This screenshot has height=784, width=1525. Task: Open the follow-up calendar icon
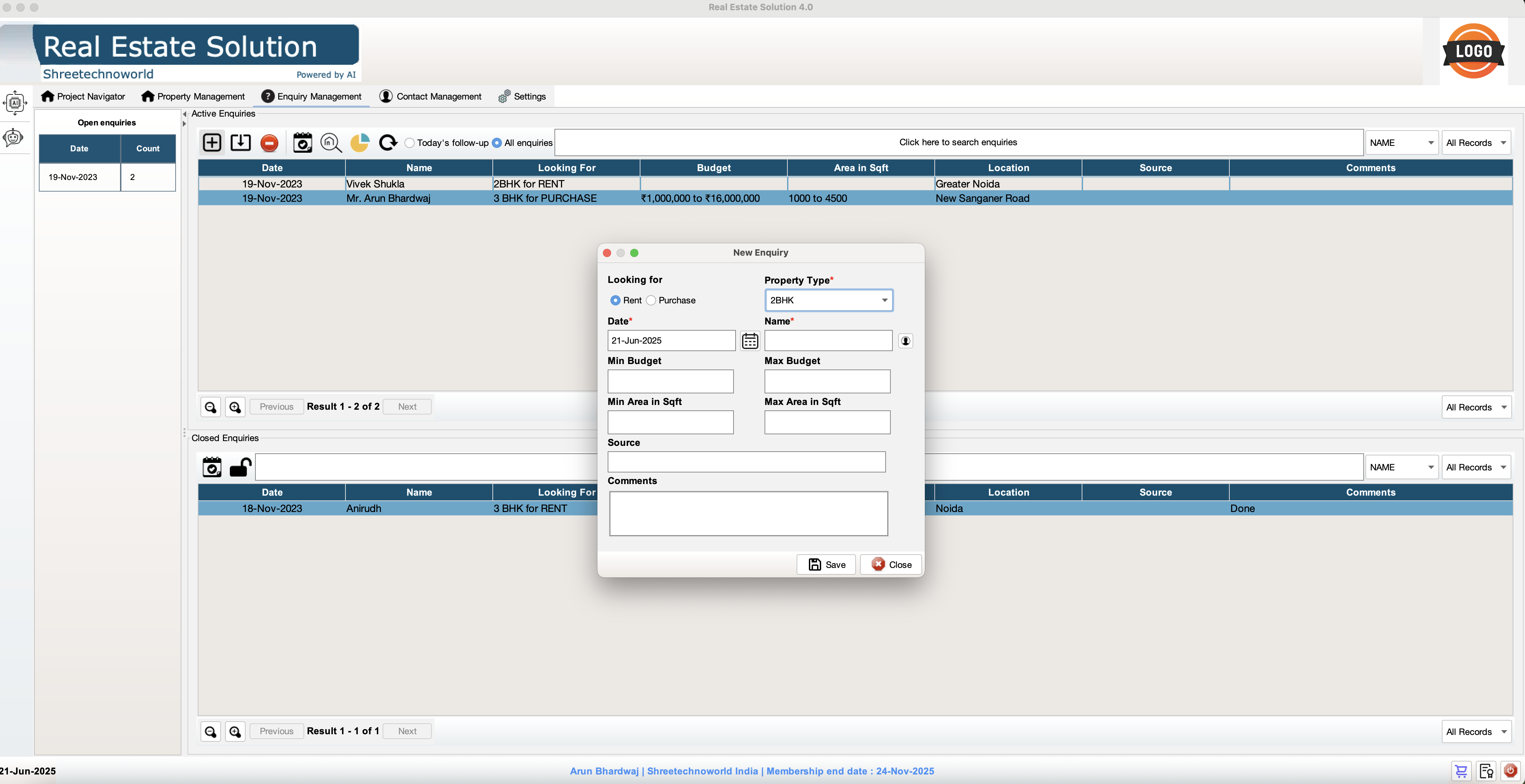(302, 142)
